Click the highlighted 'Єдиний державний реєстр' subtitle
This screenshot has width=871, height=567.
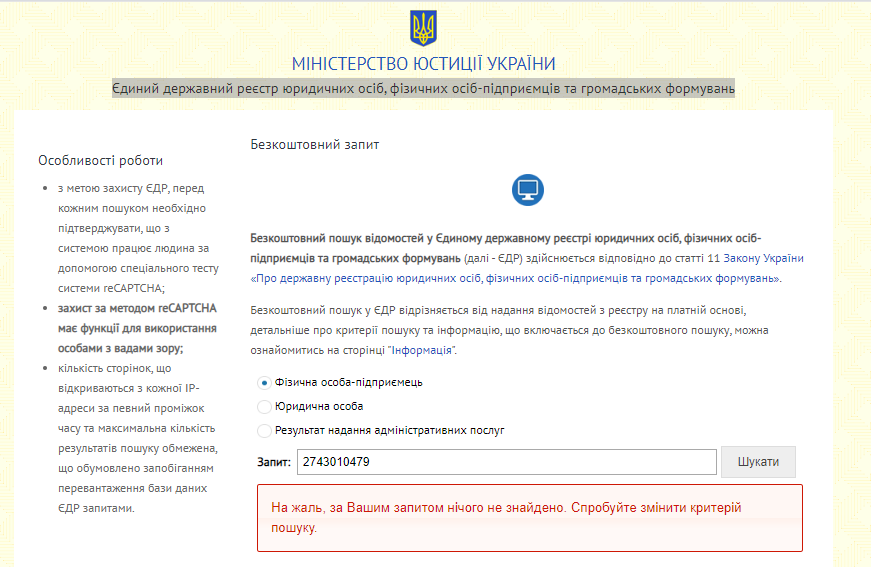424,89
